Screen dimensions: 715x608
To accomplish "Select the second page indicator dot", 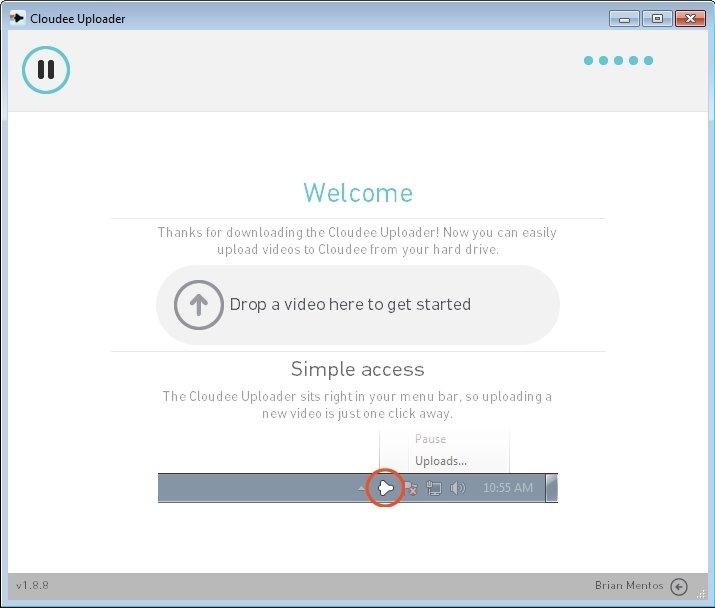I will point(603,61).
